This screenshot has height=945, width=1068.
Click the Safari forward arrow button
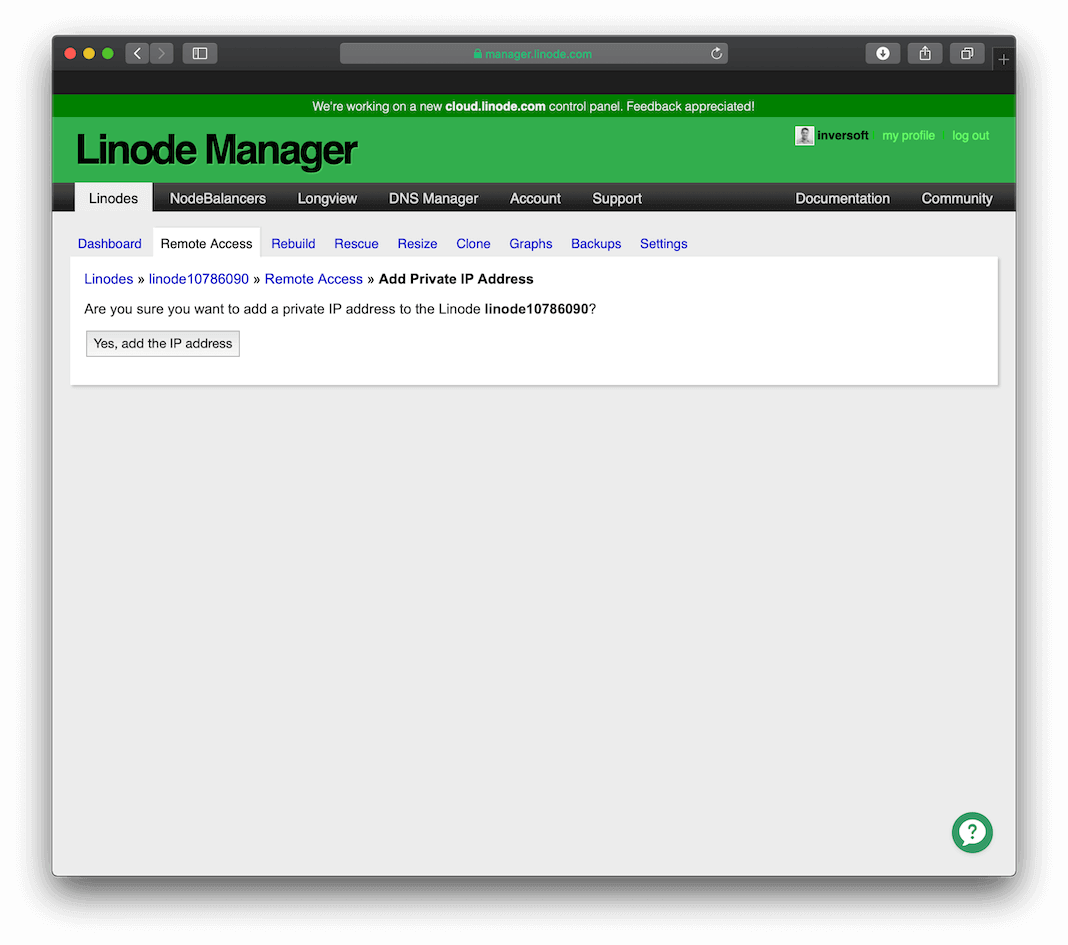tap(161, 53)
